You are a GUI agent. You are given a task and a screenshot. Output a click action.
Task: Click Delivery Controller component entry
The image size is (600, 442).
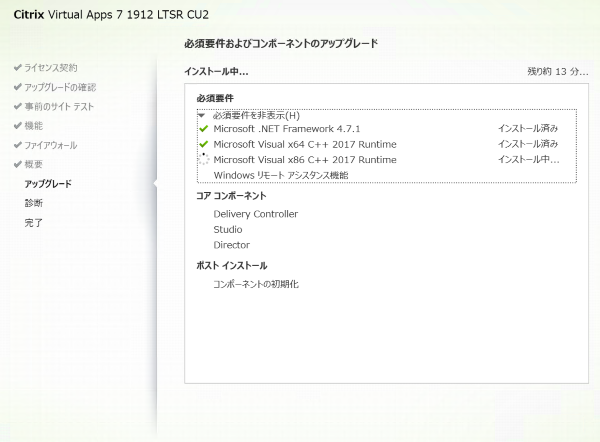pos(256,214)
